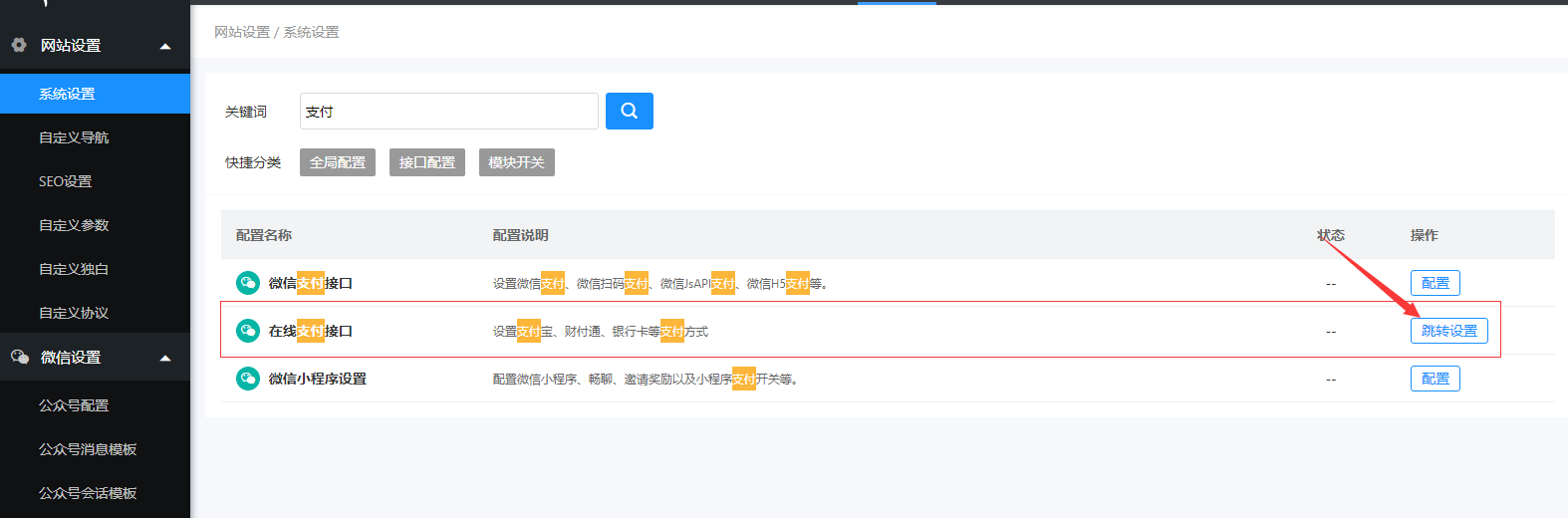Collapse the 网站设置 menu arrow
Screen dimensions: 1568x518
165,46
